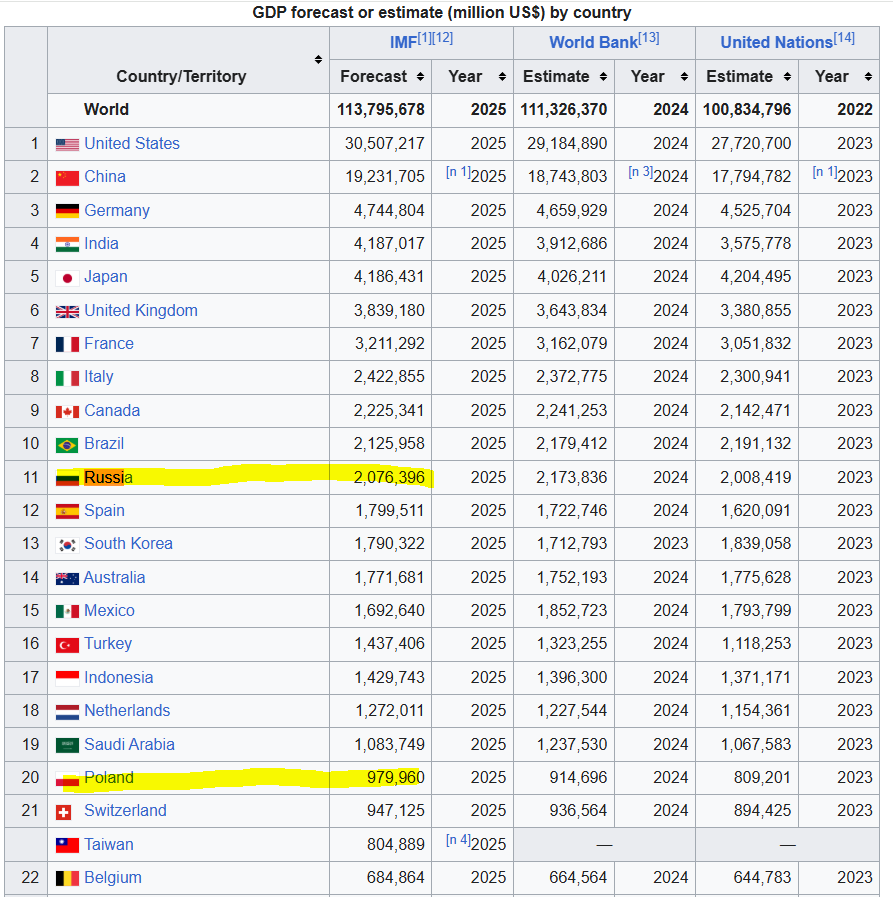Open footnote n 3 in China's row
Image resolution: width=893 pixels, height=897 pixels.
tap(641, 172)
